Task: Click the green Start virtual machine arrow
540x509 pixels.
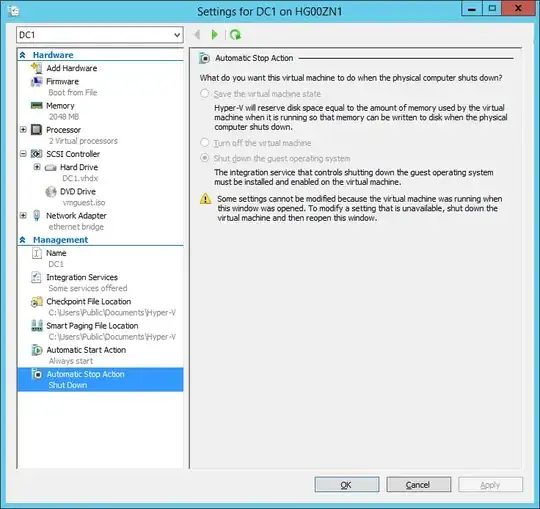Action: (215, 34)
